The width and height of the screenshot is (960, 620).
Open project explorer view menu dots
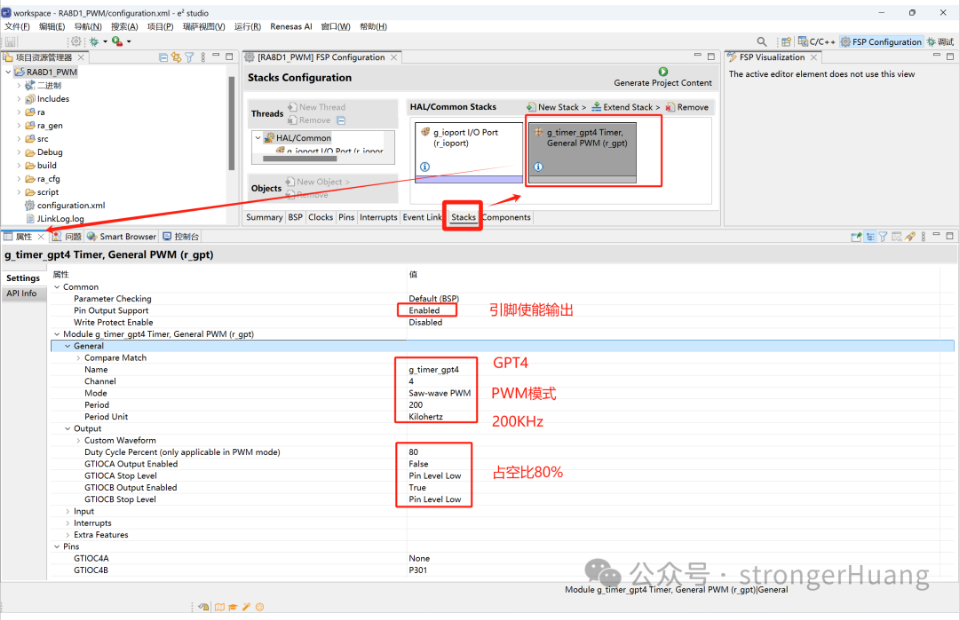(203, 57)
